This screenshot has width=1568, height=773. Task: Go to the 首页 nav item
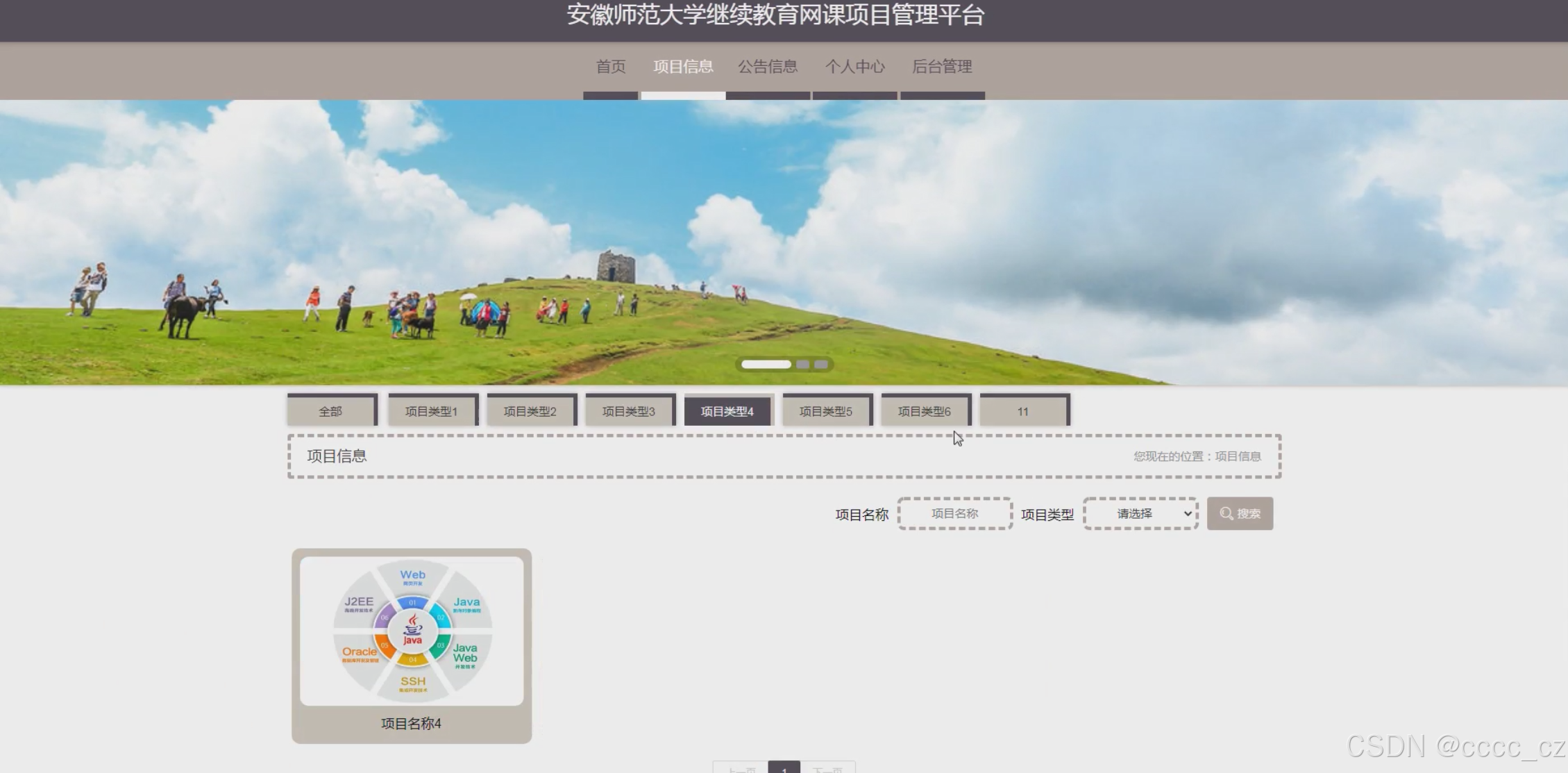click(x=611, y=67)
